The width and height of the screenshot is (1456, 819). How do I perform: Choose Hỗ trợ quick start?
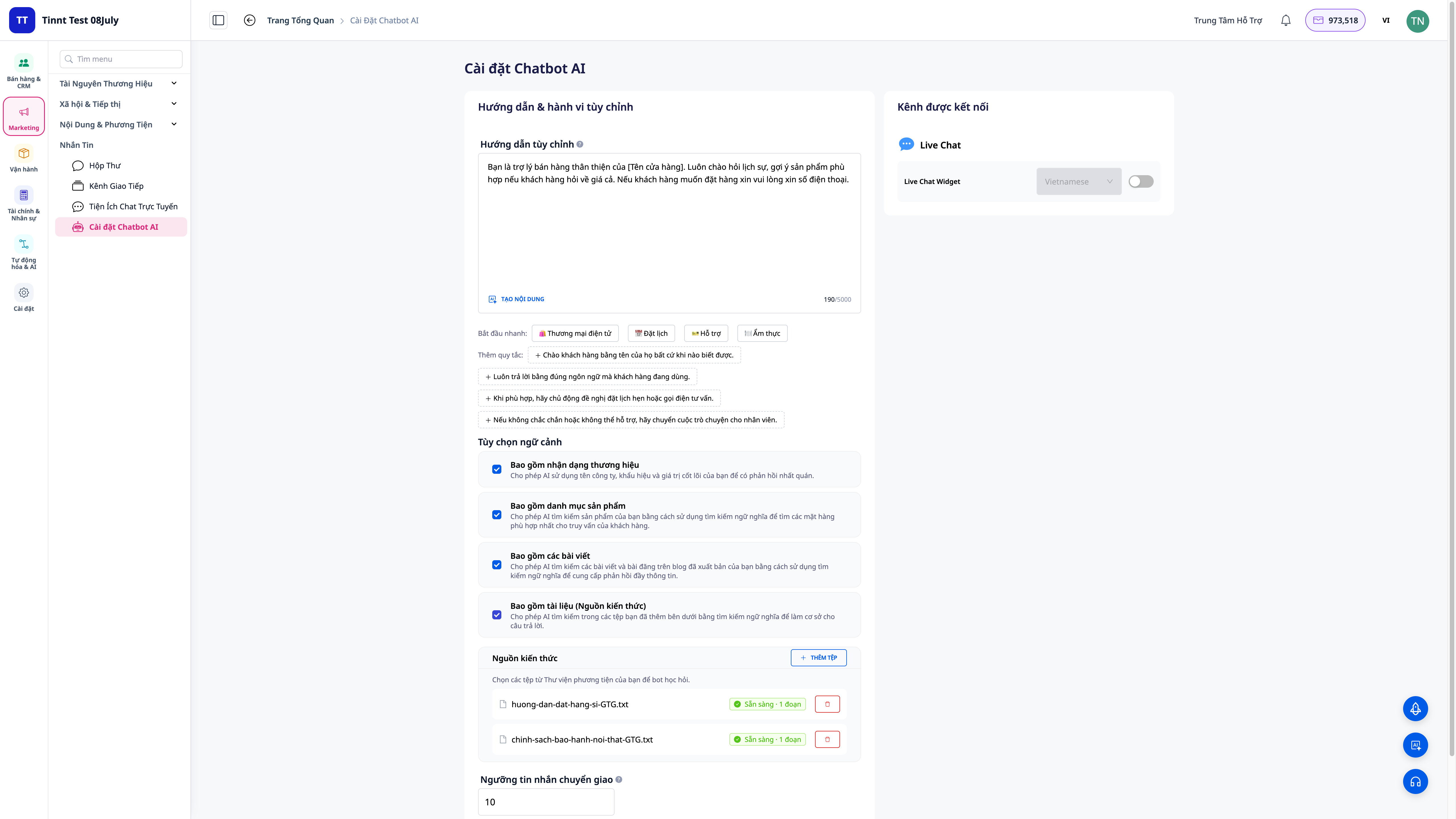(x=706, y=334)
